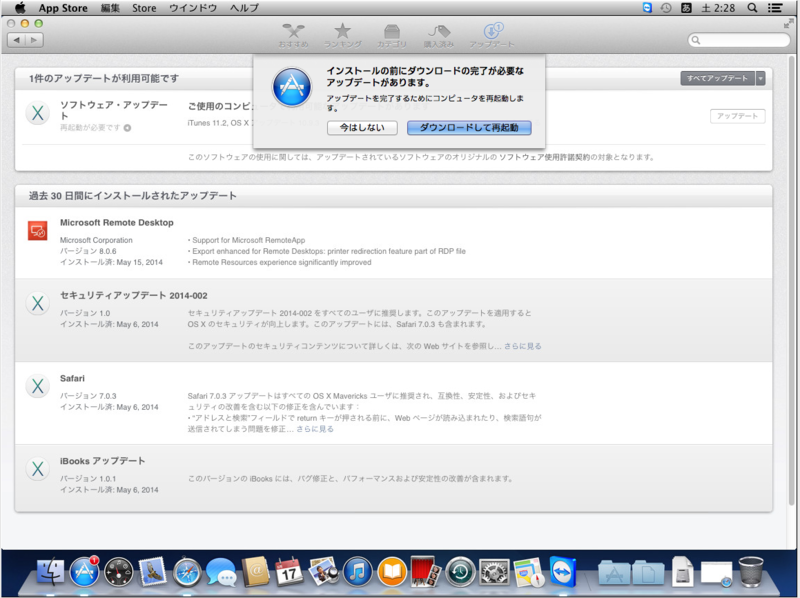Open App Store from the Dock
Viewport: 800px width, 598px height.
pyautogui.click(x=84, y=571)
